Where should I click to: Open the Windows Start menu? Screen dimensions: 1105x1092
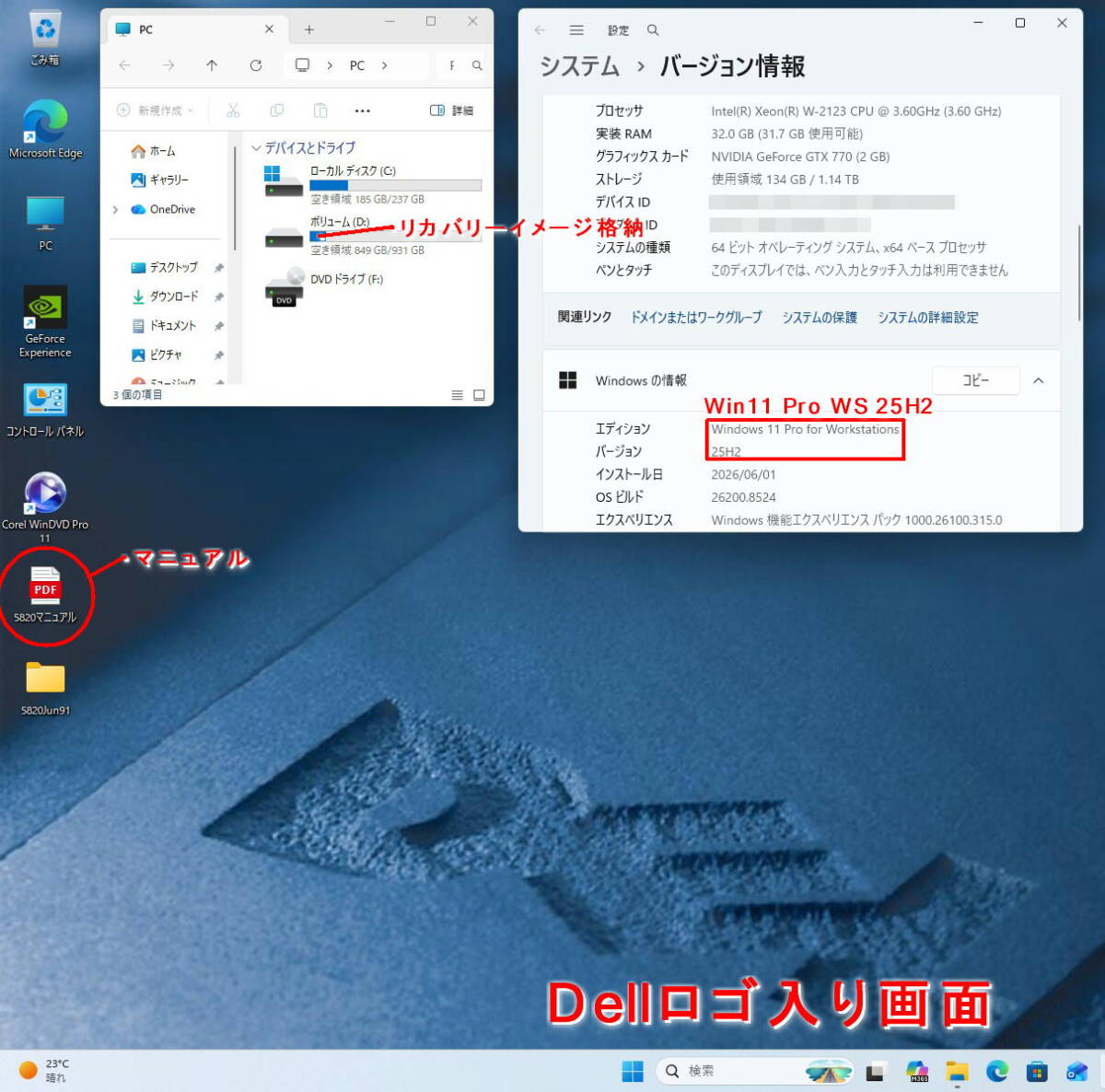pos(633,1071)
